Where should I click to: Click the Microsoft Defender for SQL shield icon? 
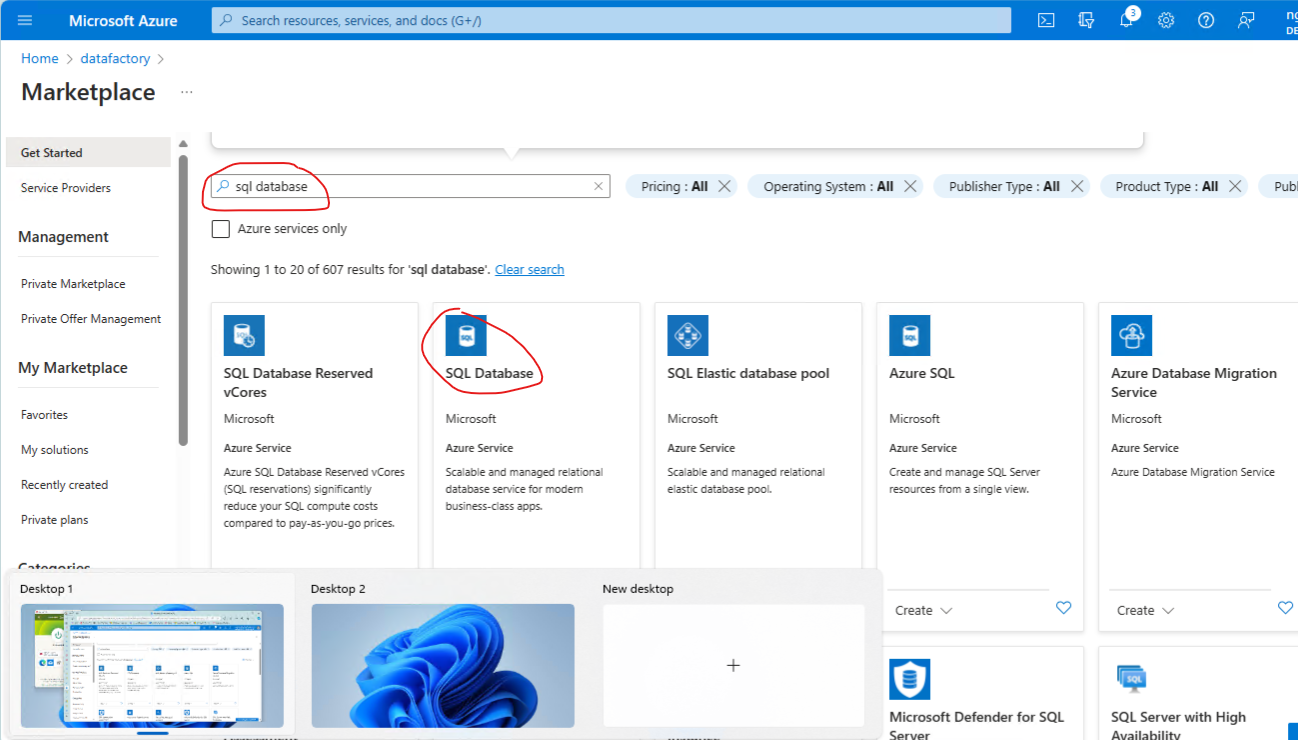[x=910, y=679]
